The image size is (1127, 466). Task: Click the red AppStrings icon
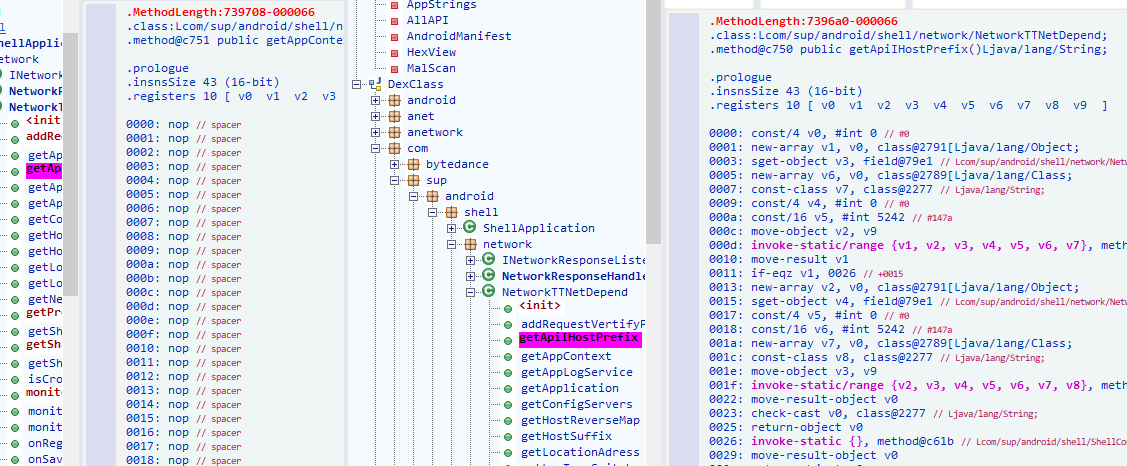(394, 4)
